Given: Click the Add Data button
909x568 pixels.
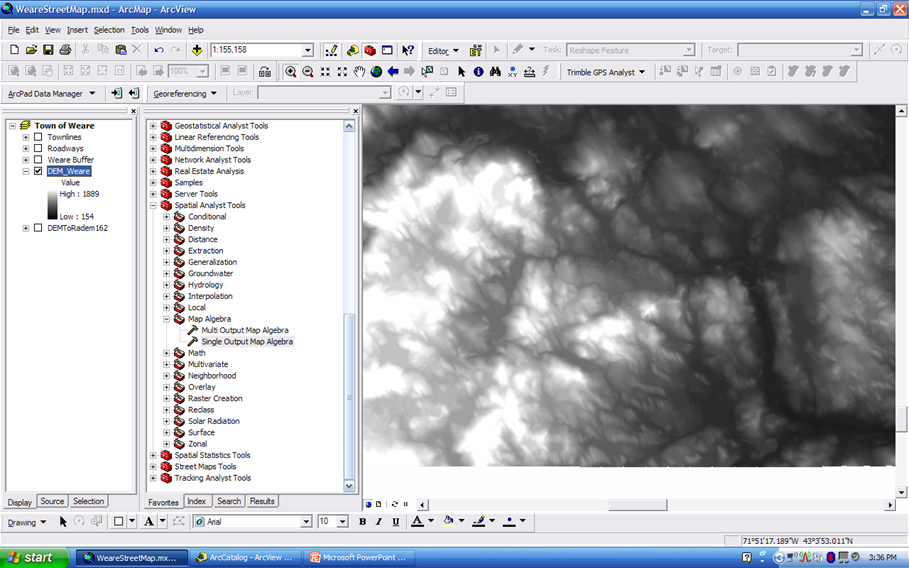Looking at the screenshot, I should 197,50.
